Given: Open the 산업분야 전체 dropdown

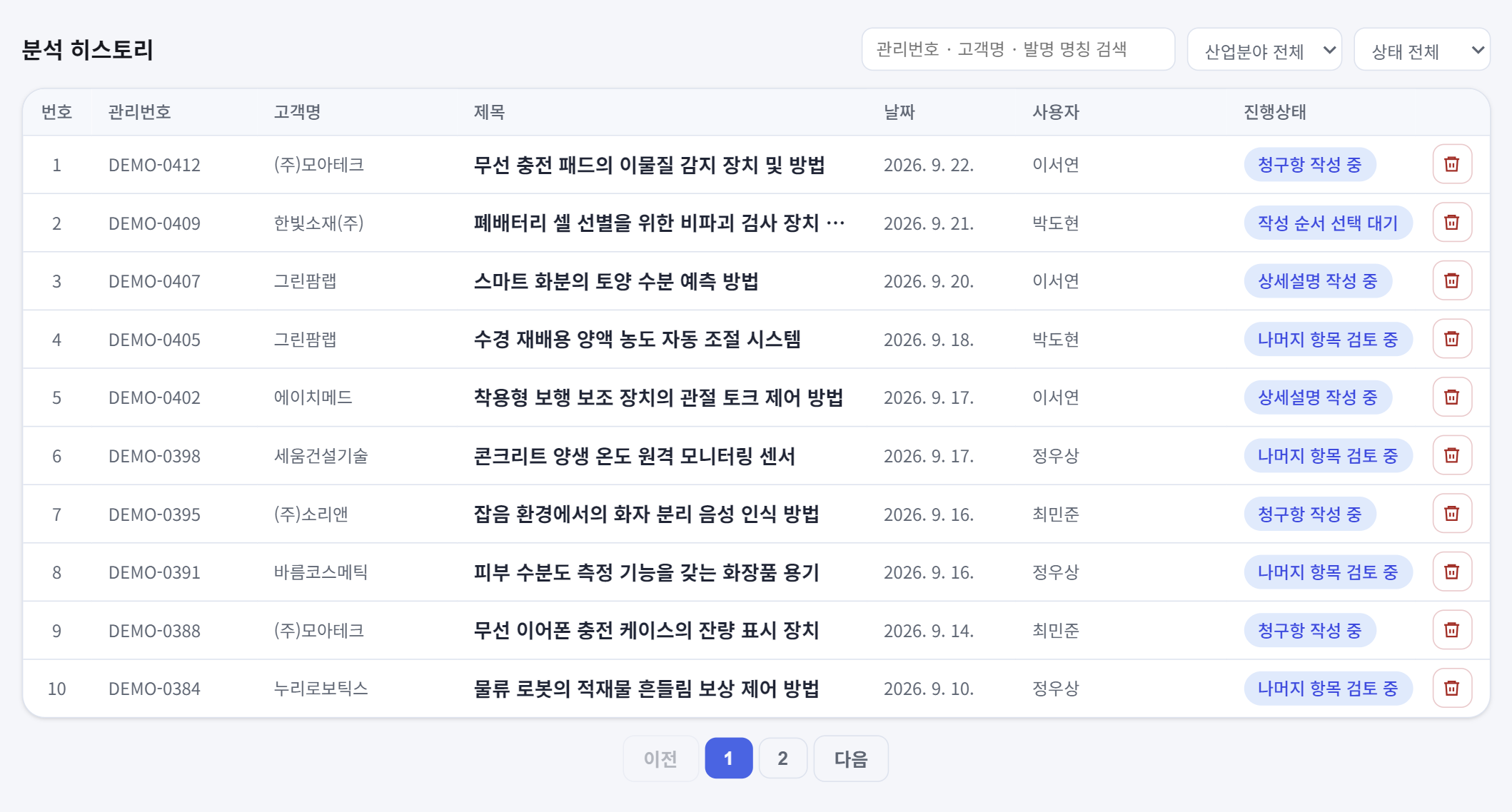Looking at the screenshot, I should coord(1264,50).
